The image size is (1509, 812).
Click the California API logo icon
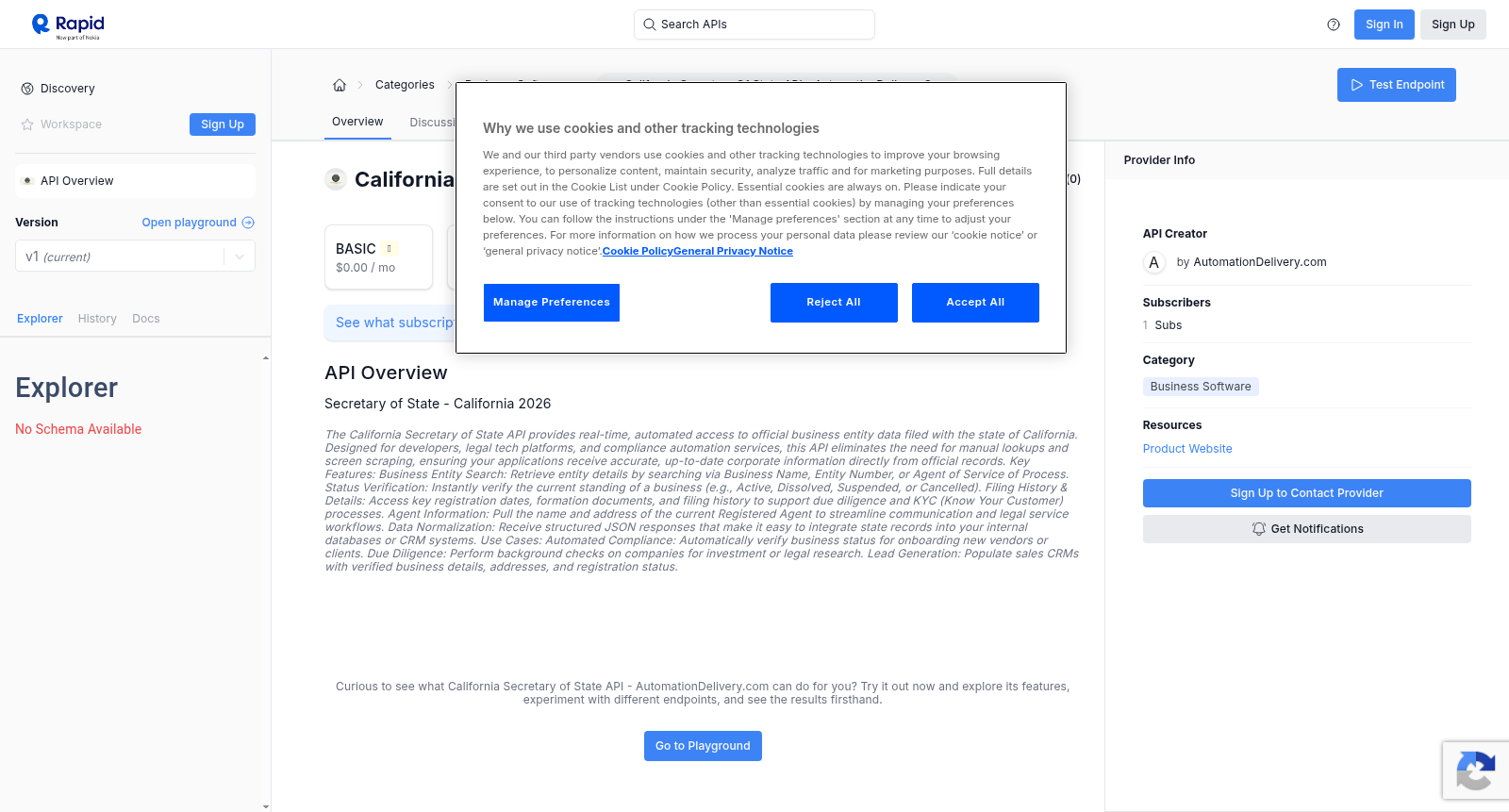(x=336, y=179)
